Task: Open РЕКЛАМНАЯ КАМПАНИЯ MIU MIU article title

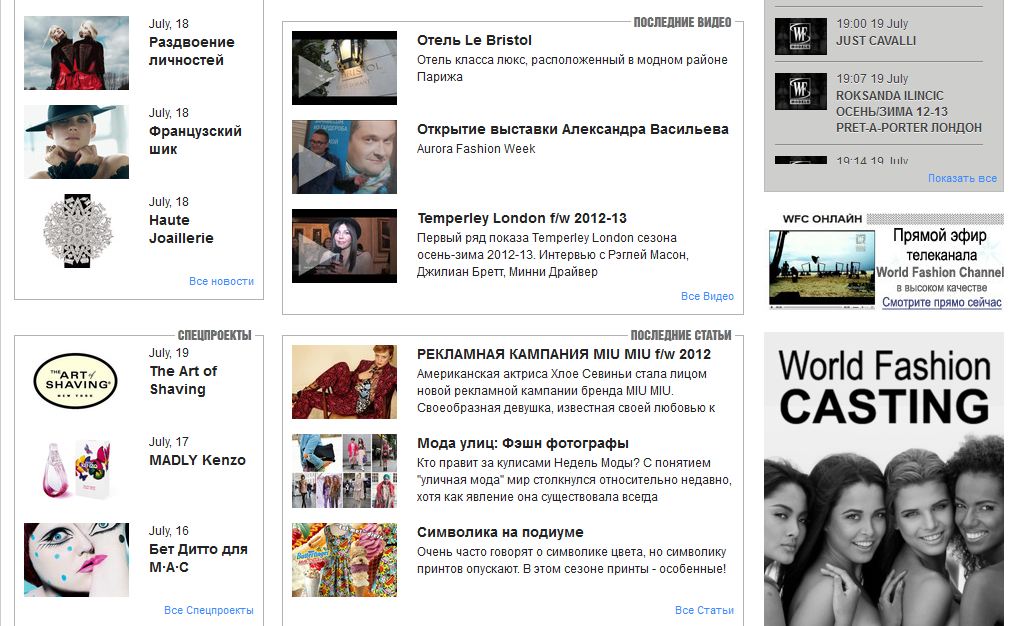Action: pyautogui.click(x=564, y=354)
